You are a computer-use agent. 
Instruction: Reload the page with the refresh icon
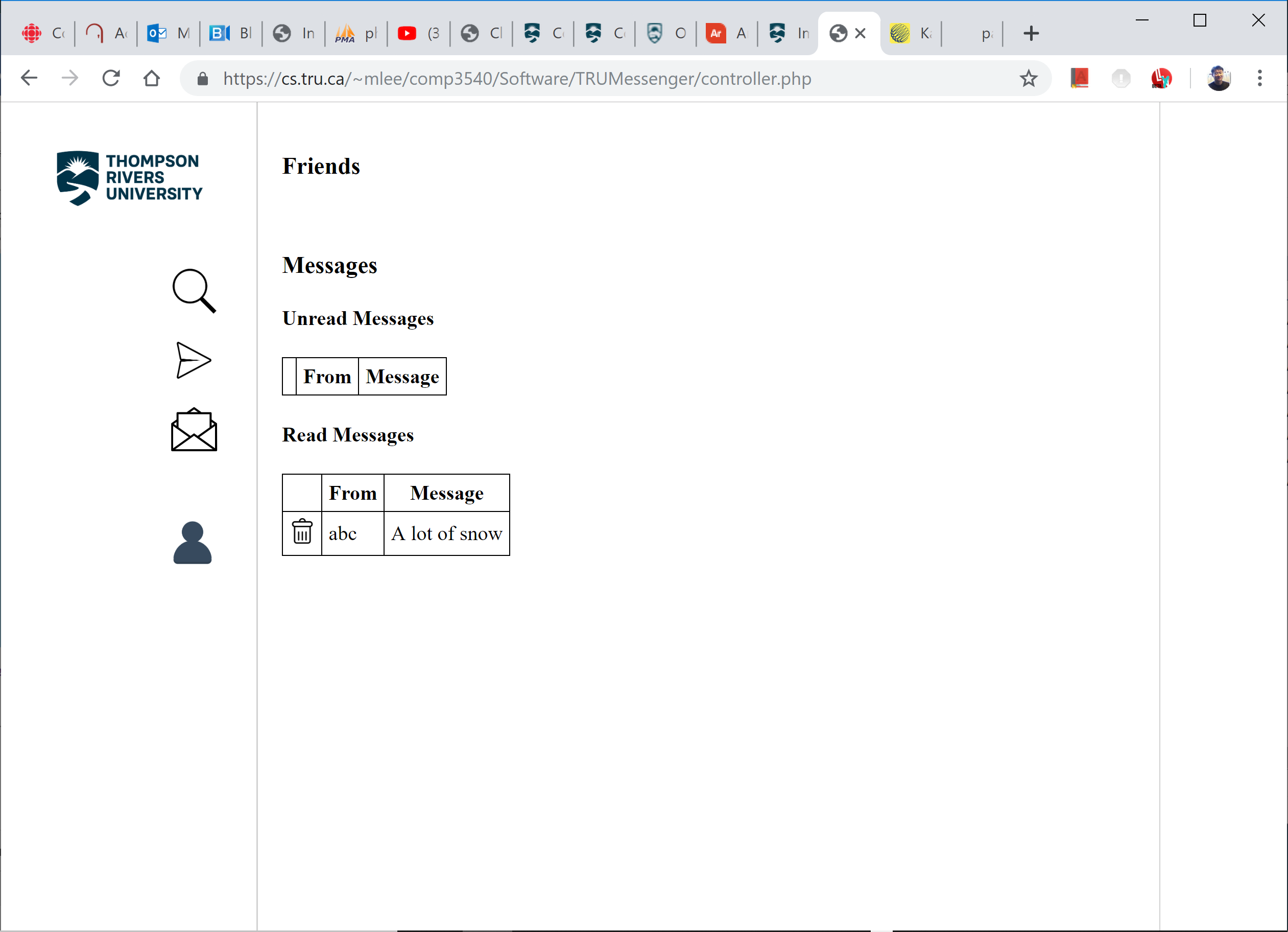(x=111, y=78)
